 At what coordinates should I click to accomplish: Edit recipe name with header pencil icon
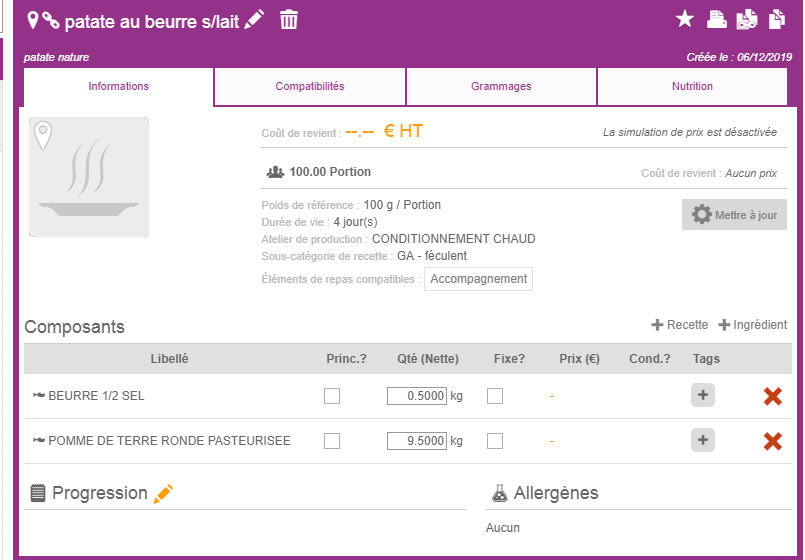[x=254, y=20]
